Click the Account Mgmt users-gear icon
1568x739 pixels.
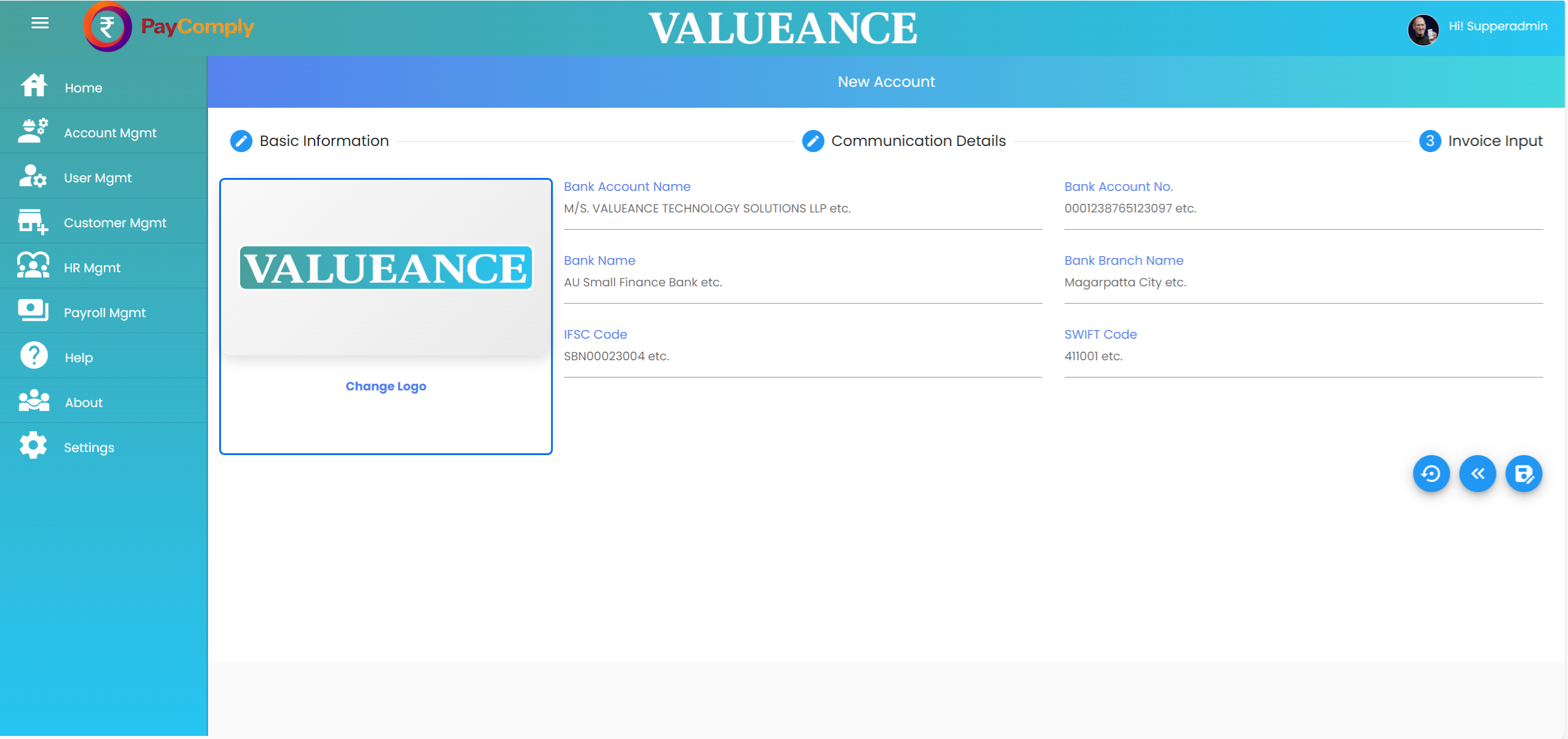[x=33, y=130]
